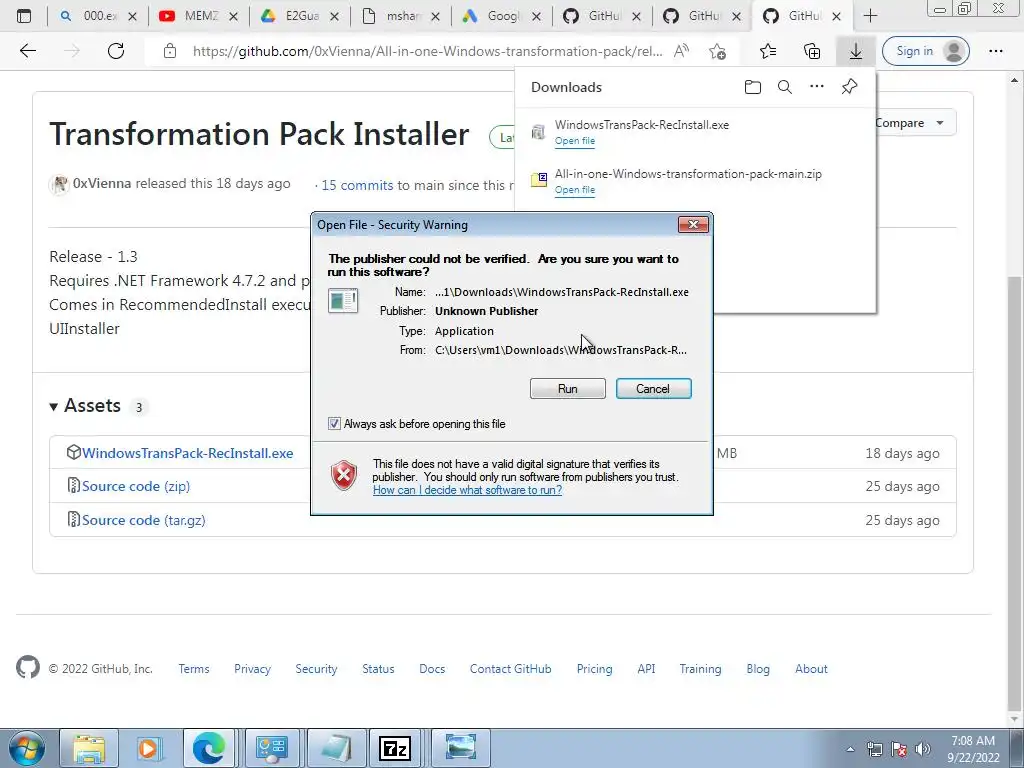Click Microsoft Edge taskbar icon
This screenshot has width=1024, height=768.
208,748
